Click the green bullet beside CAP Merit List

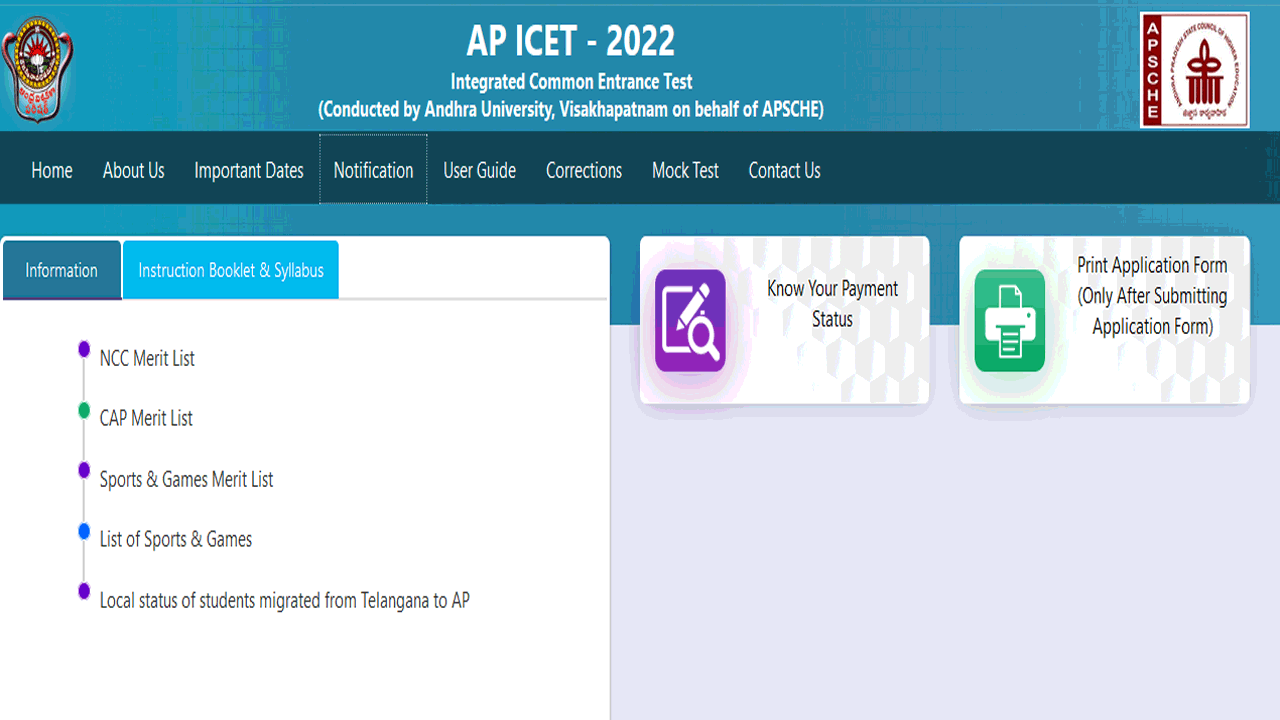tap(84, 410)
